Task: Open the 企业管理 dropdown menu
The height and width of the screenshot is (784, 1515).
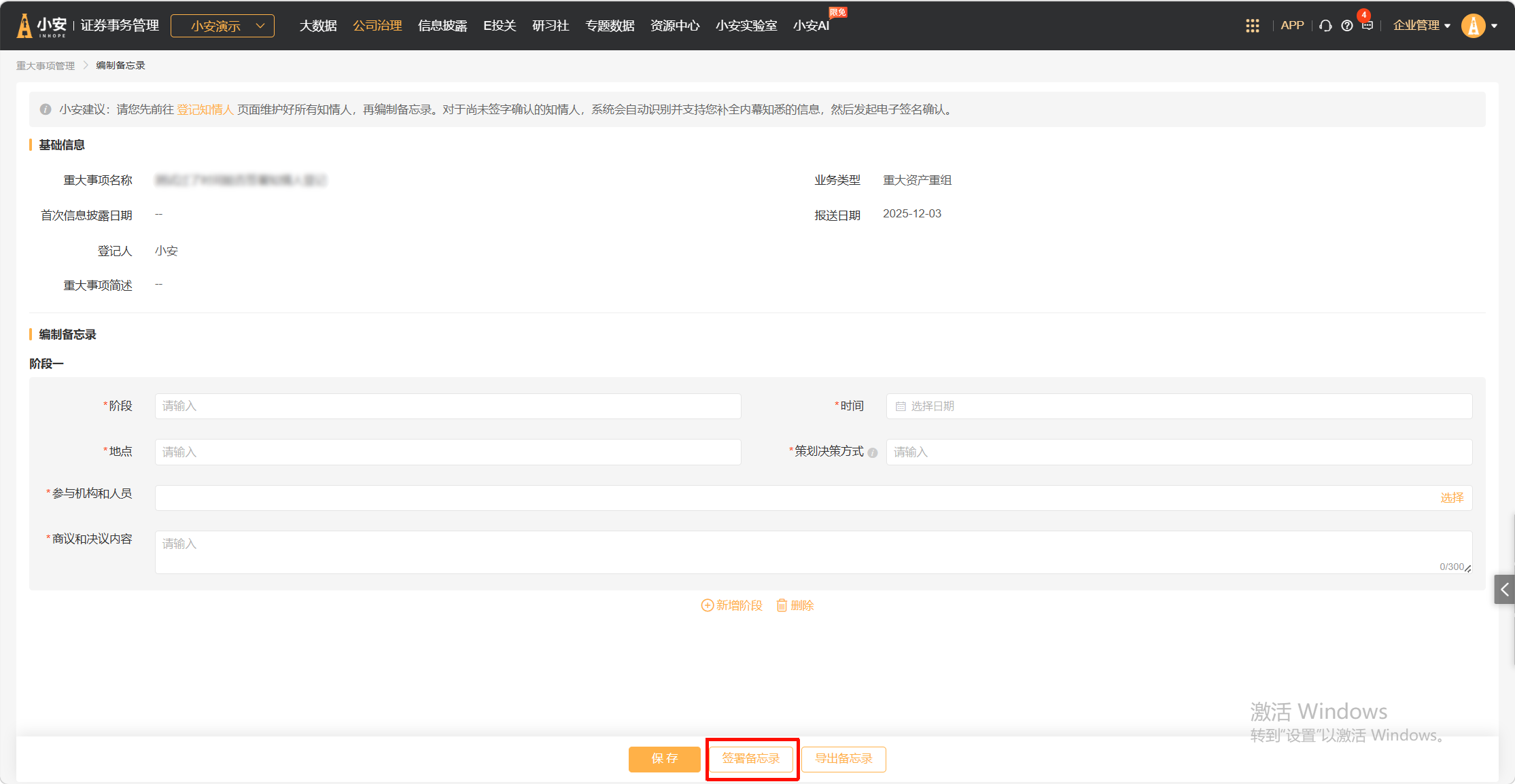Action: [1421, 26]
